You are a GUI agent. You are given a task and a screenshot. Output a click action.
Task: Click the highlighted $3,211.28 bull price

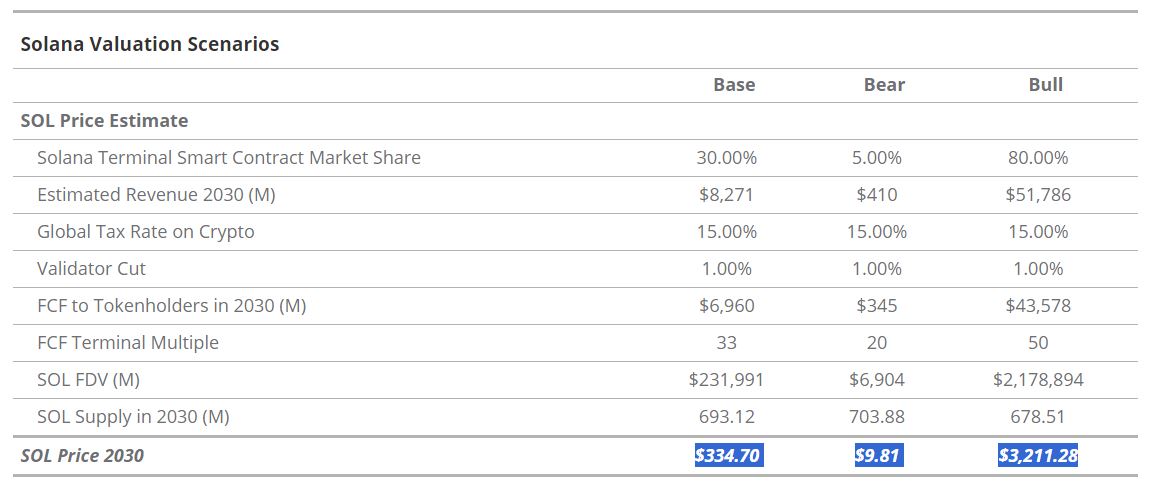[1038, 456]
